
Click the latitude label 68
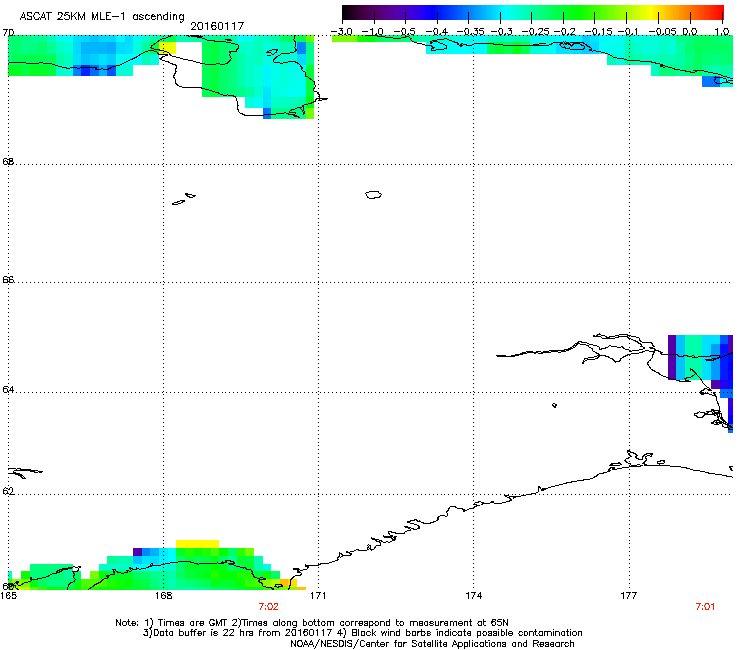click(x=8, y=162)
